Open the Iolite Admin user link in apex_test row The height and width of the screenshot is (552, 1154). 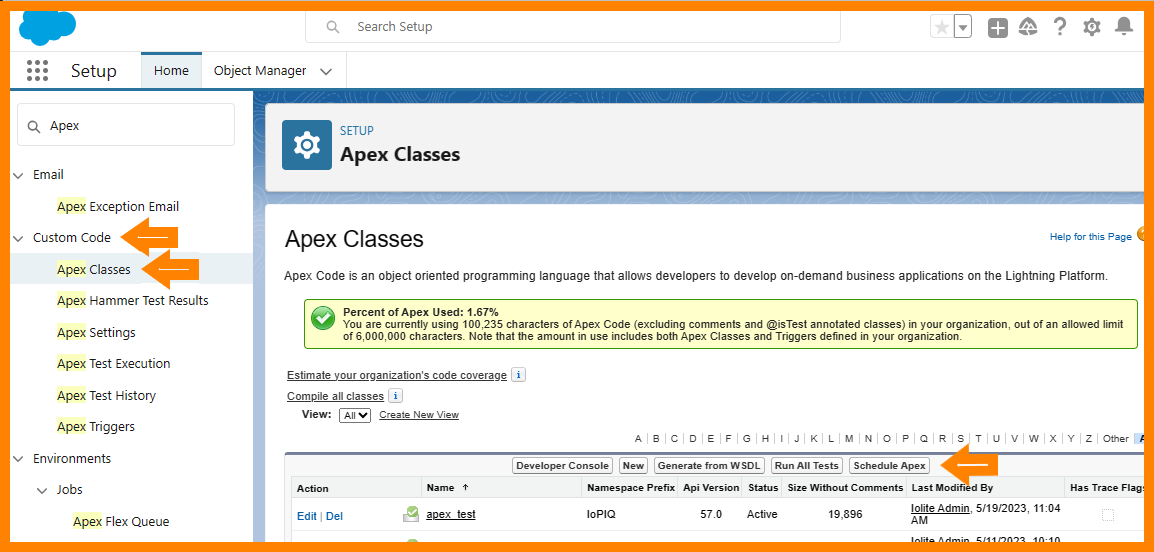939,509
